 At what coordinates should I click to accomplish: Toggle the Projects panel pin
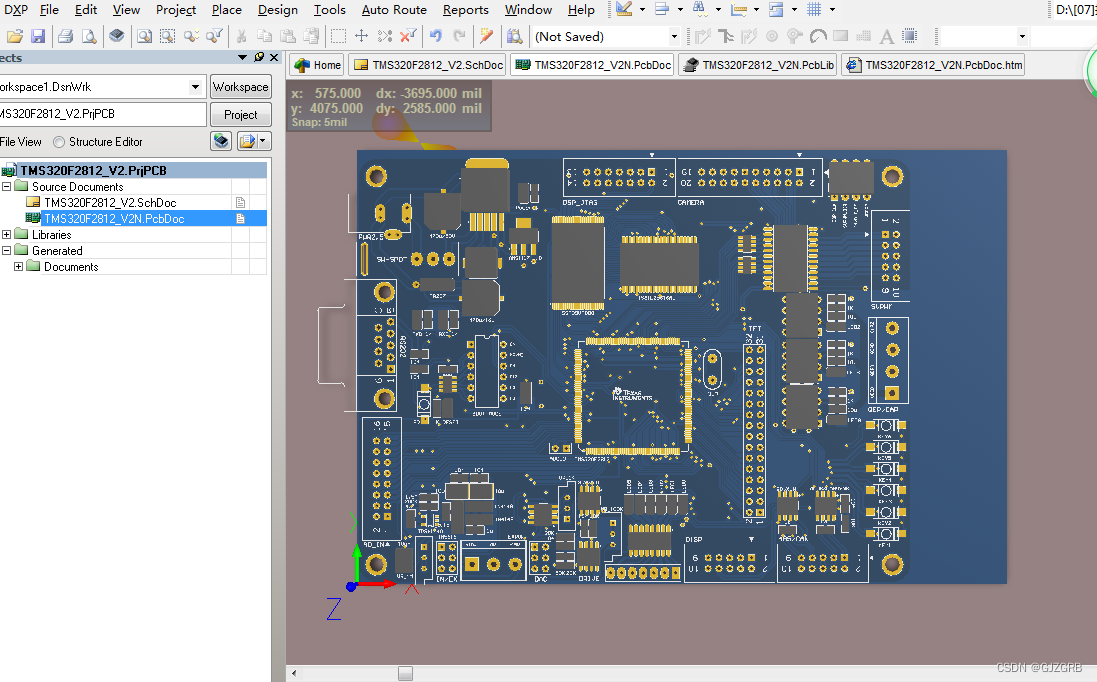click(258, 56)
